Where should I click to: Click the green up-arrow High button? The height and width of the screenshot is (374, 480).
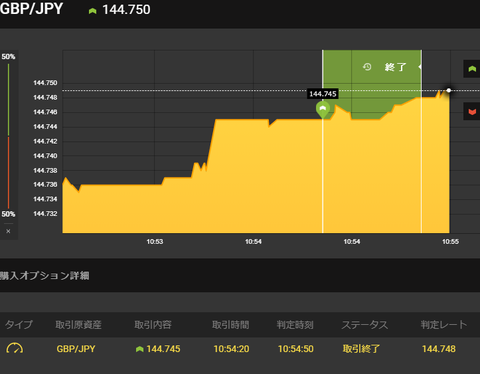472,69
